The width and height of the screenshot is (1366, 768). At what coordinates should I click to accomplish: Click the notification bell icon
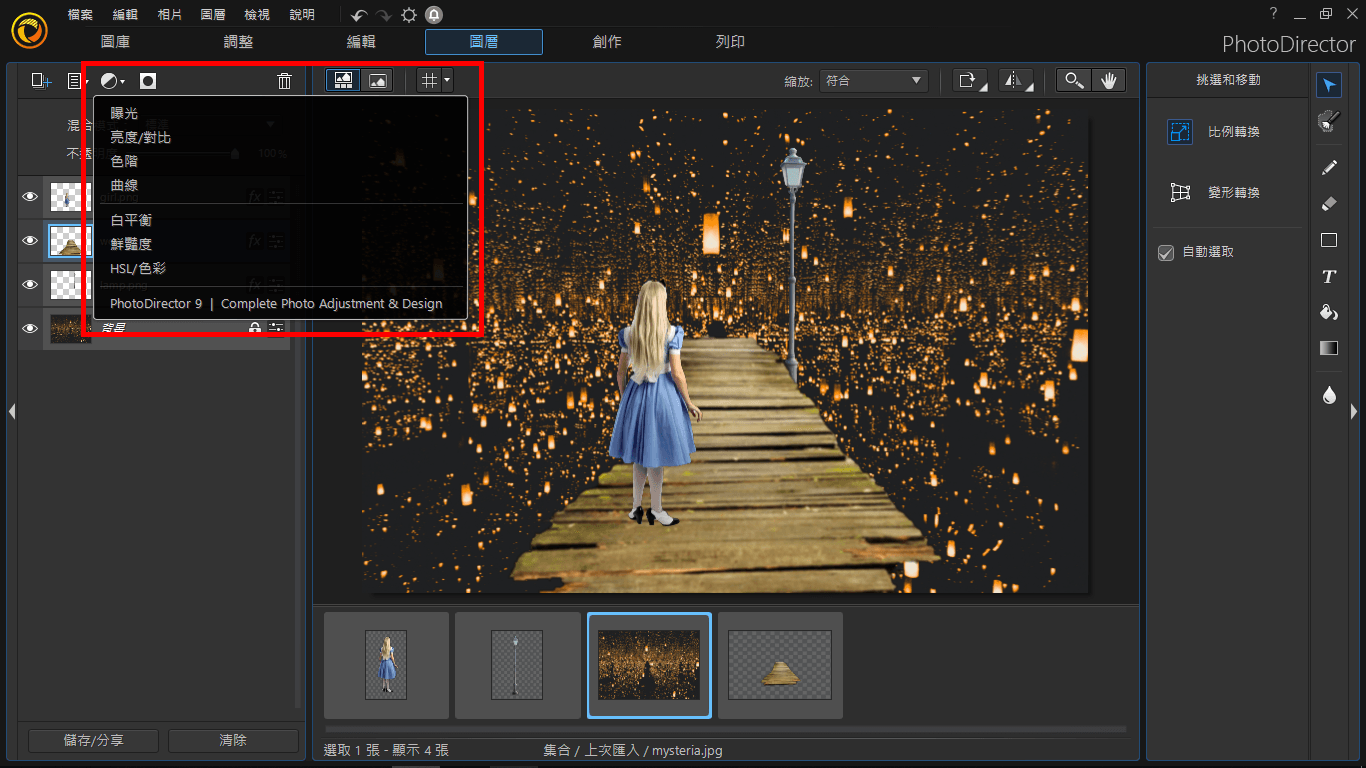point(434,15)
